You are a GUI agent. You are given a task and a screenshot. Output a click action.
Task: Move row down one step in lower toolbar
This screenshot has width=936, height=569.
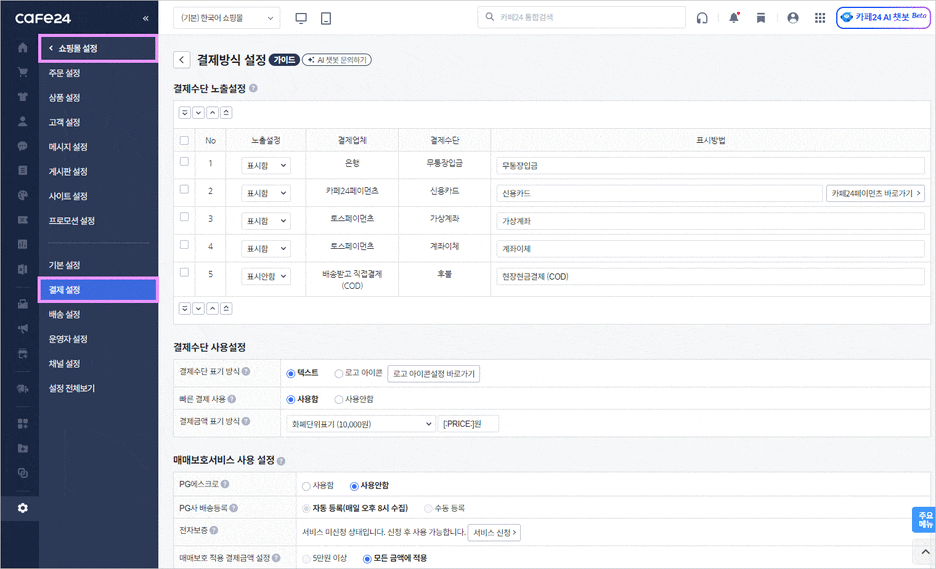point(199,308)
